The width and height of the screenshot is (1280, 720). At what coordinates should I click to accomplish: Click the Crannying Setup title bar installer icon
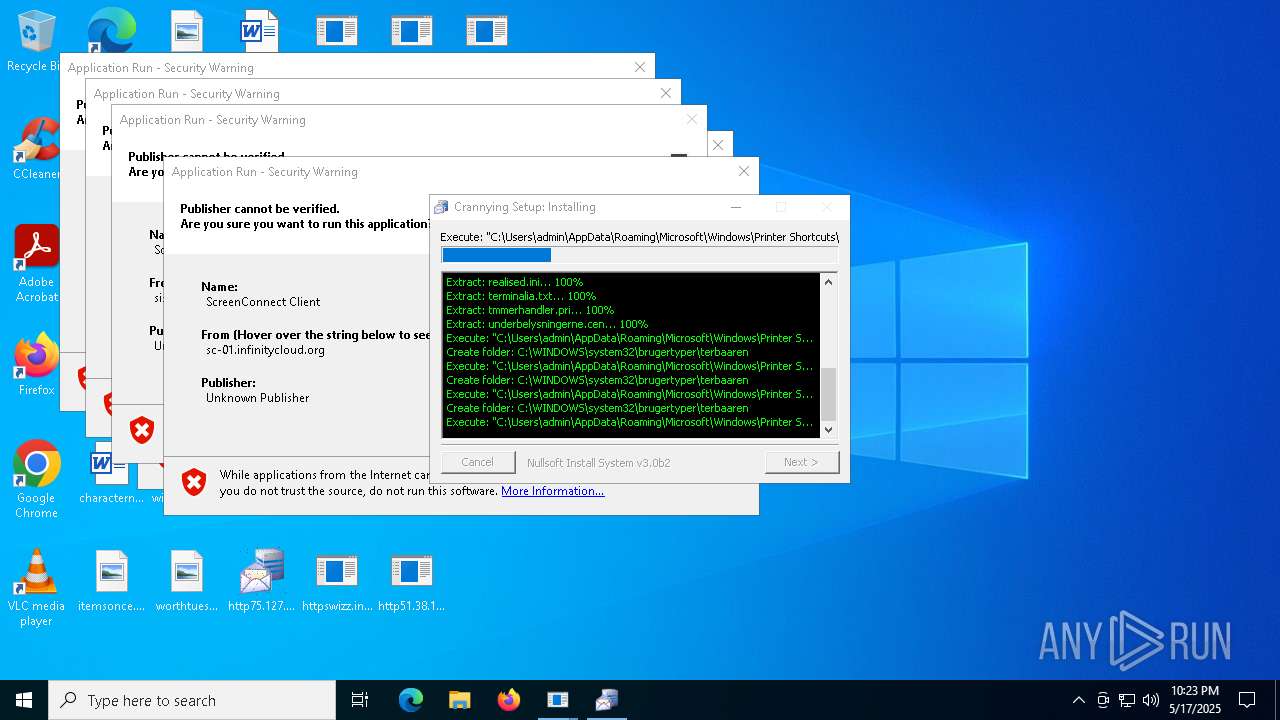(x=441, y=207)
